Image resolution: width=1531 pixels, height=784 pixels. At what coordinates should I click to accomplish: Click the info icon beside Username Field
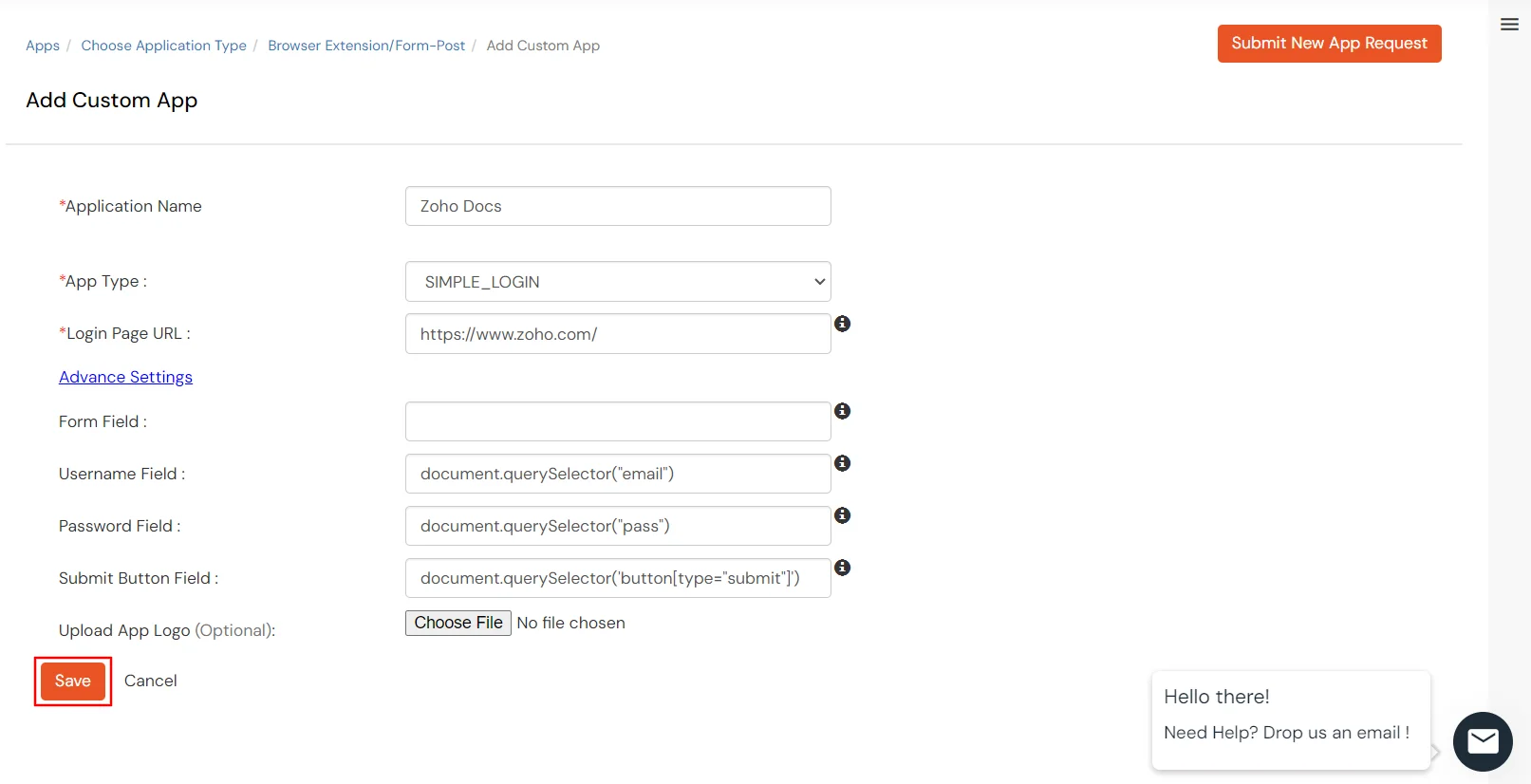842,463
